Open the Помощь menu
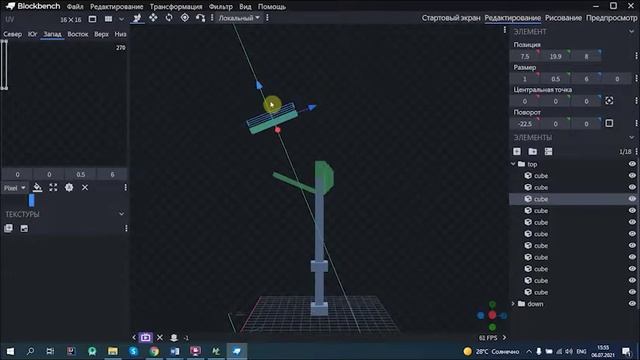The width and height of the screenshot is (640, 360). coord(272,7)
